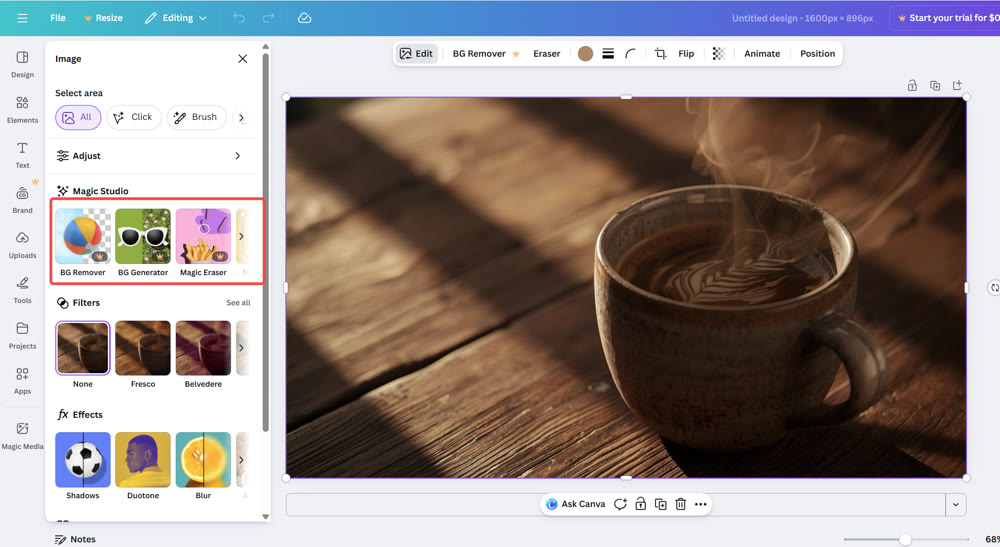Open the Design side panel

pos(22,64)
